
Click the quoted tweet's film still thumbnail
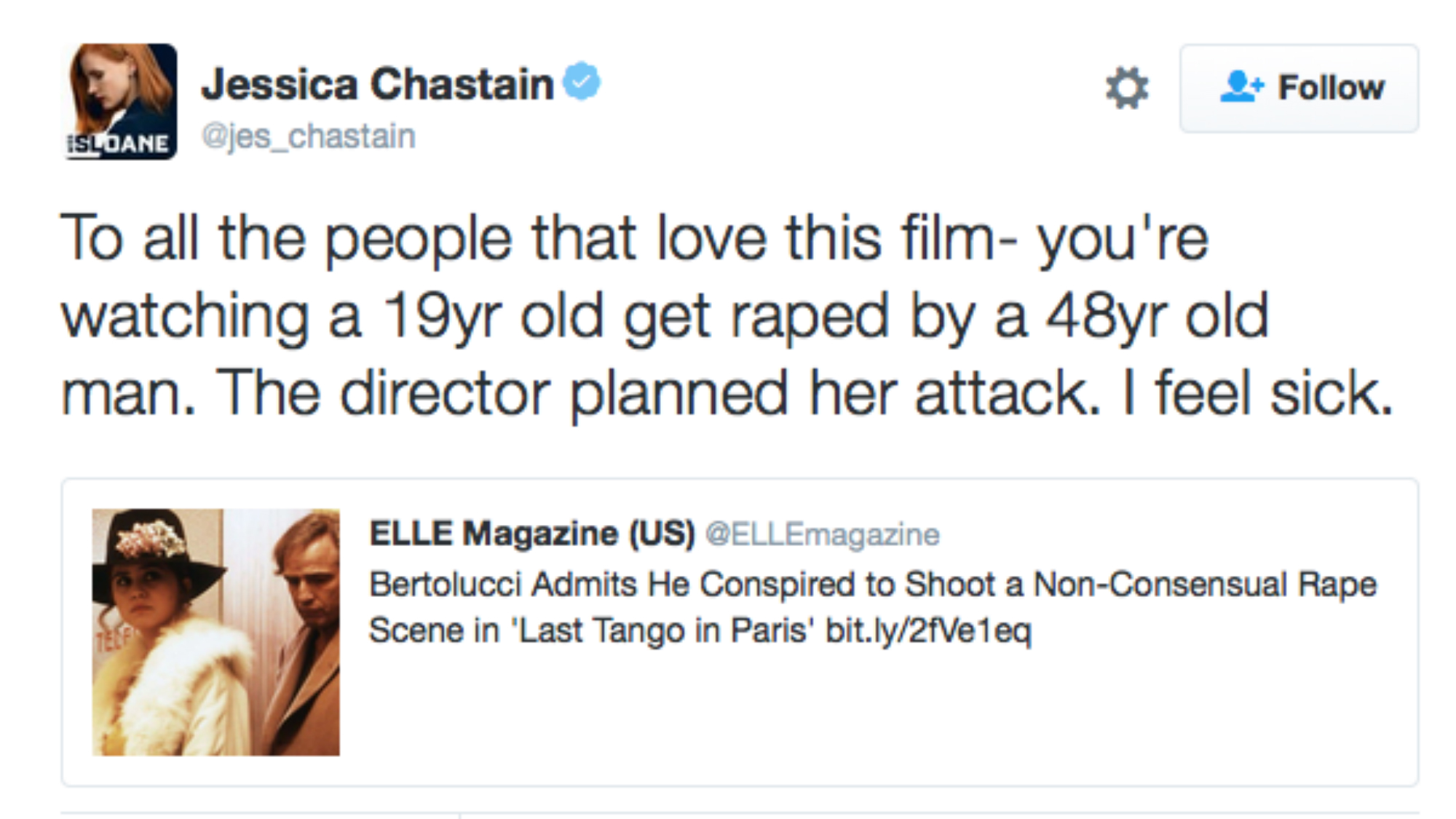(215, 632)
